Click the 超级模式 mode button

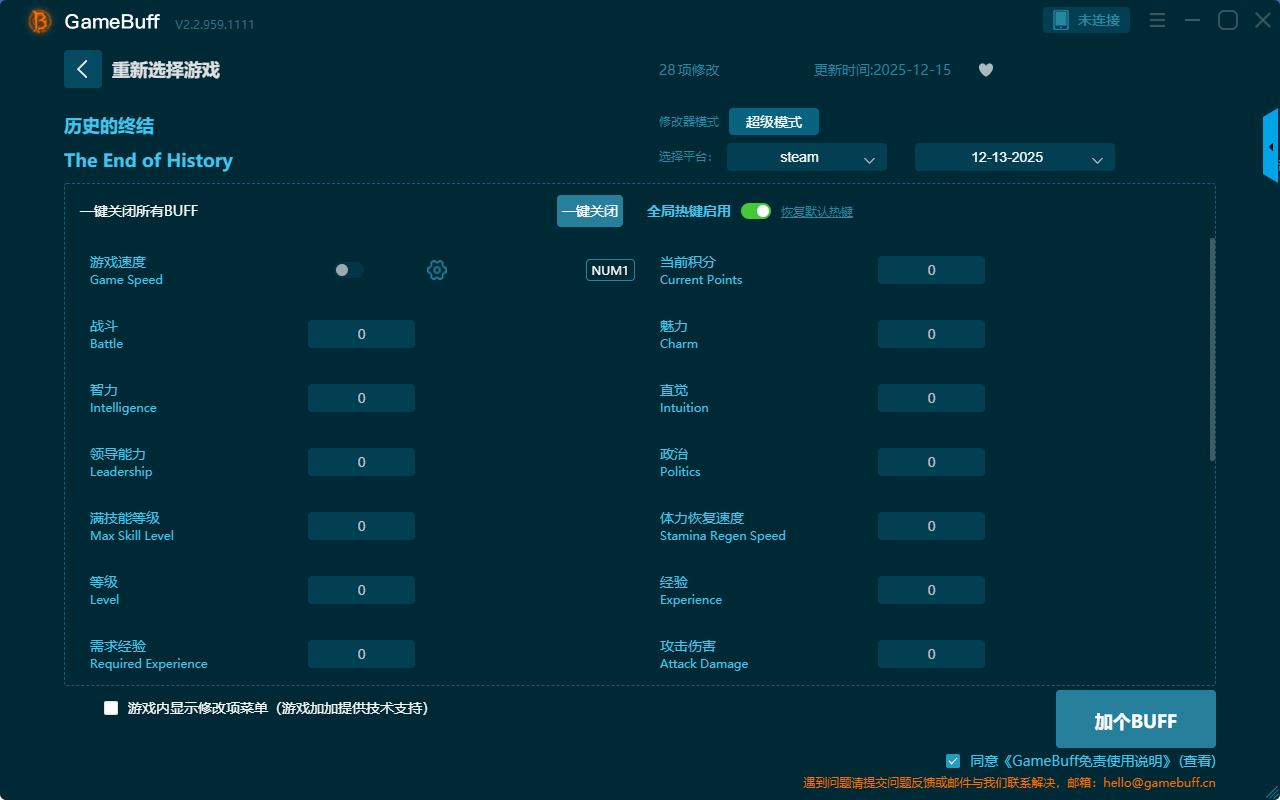click(x=773, y=122)
